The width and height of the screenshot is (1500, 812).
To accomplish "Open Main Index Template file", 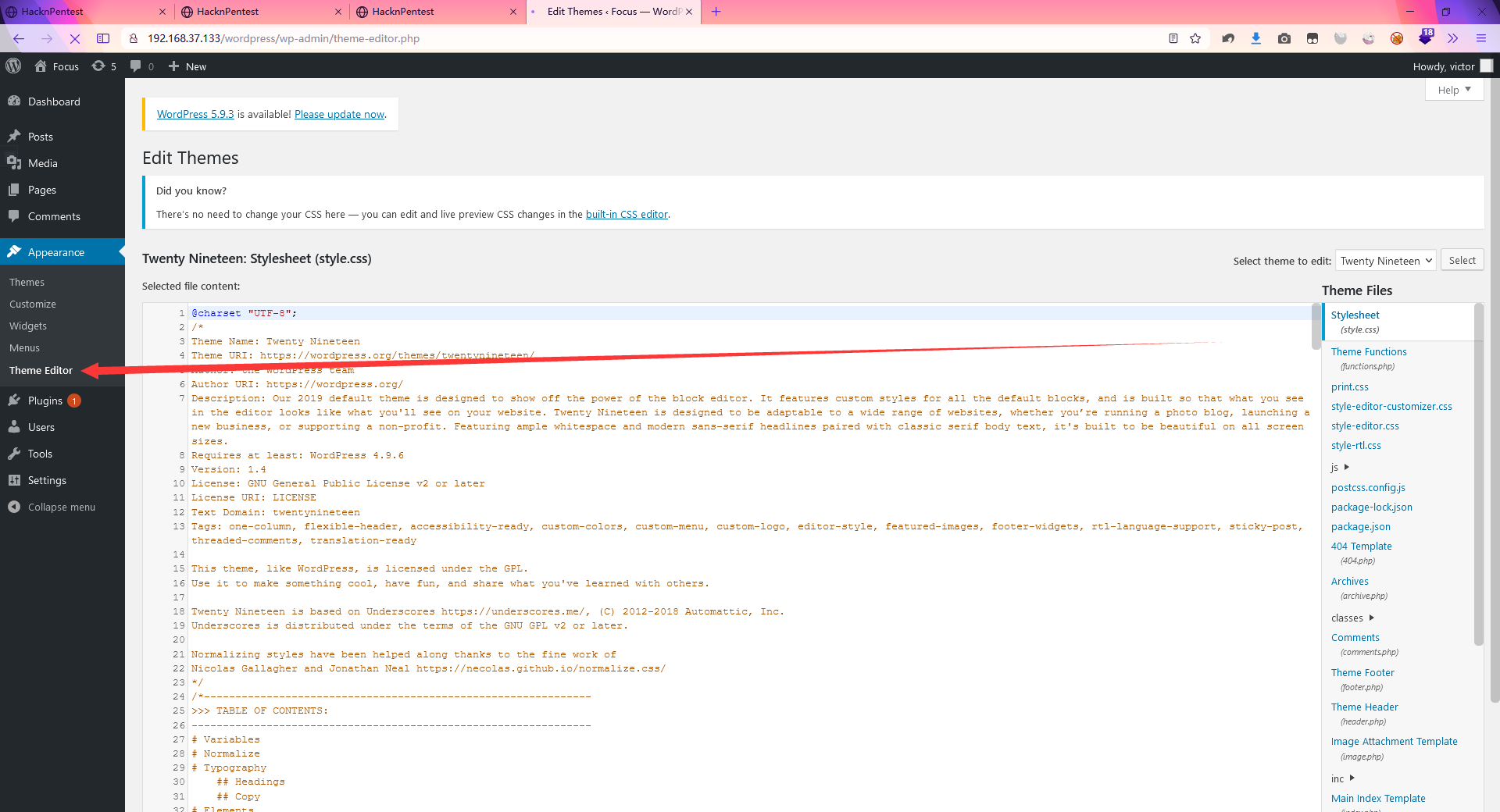I will click(x=1378, y=798).
